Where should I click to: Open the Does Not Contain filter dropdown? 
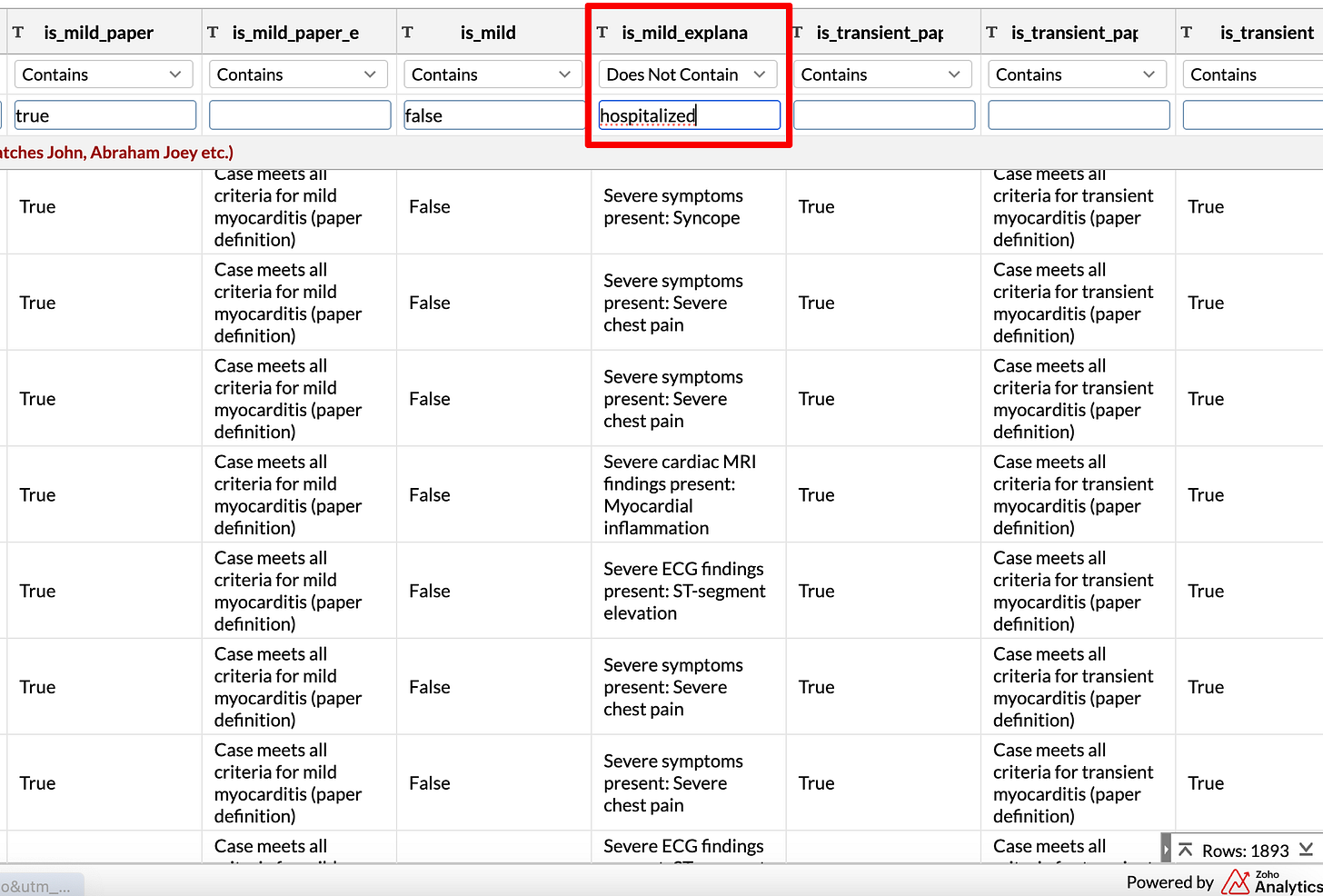[x=688, y=75]
